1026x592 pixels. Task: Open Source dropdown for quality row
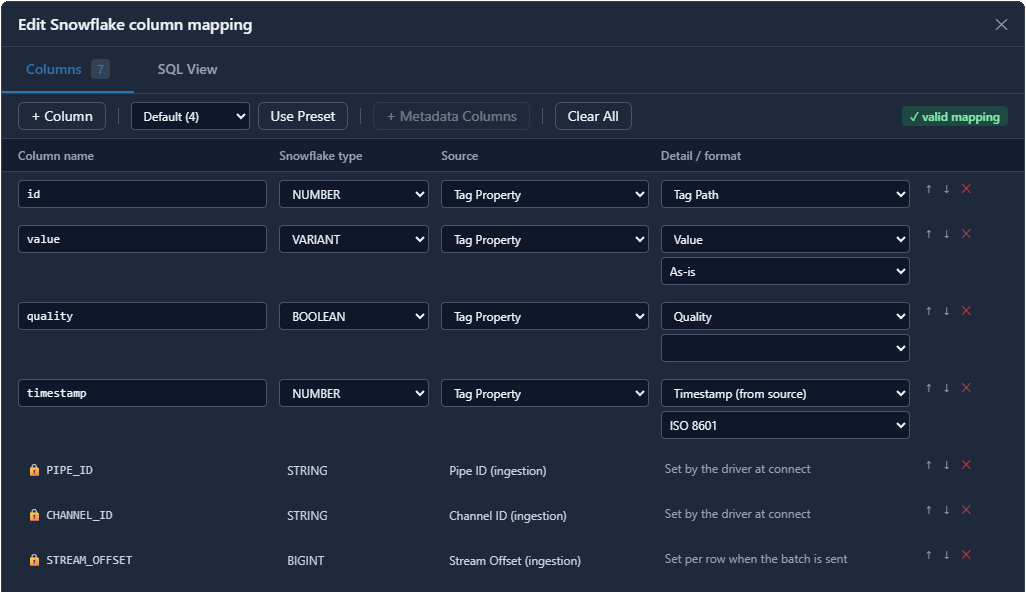point(545,316)
